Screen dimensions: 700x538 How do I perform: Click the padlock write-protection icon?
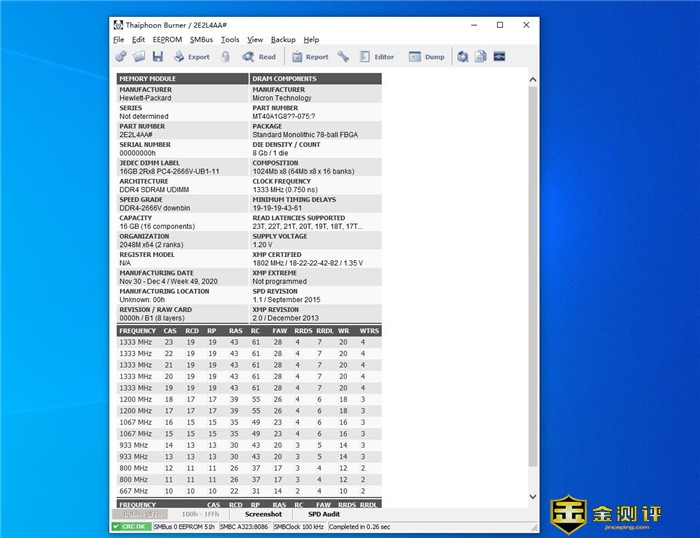point(226,57)
